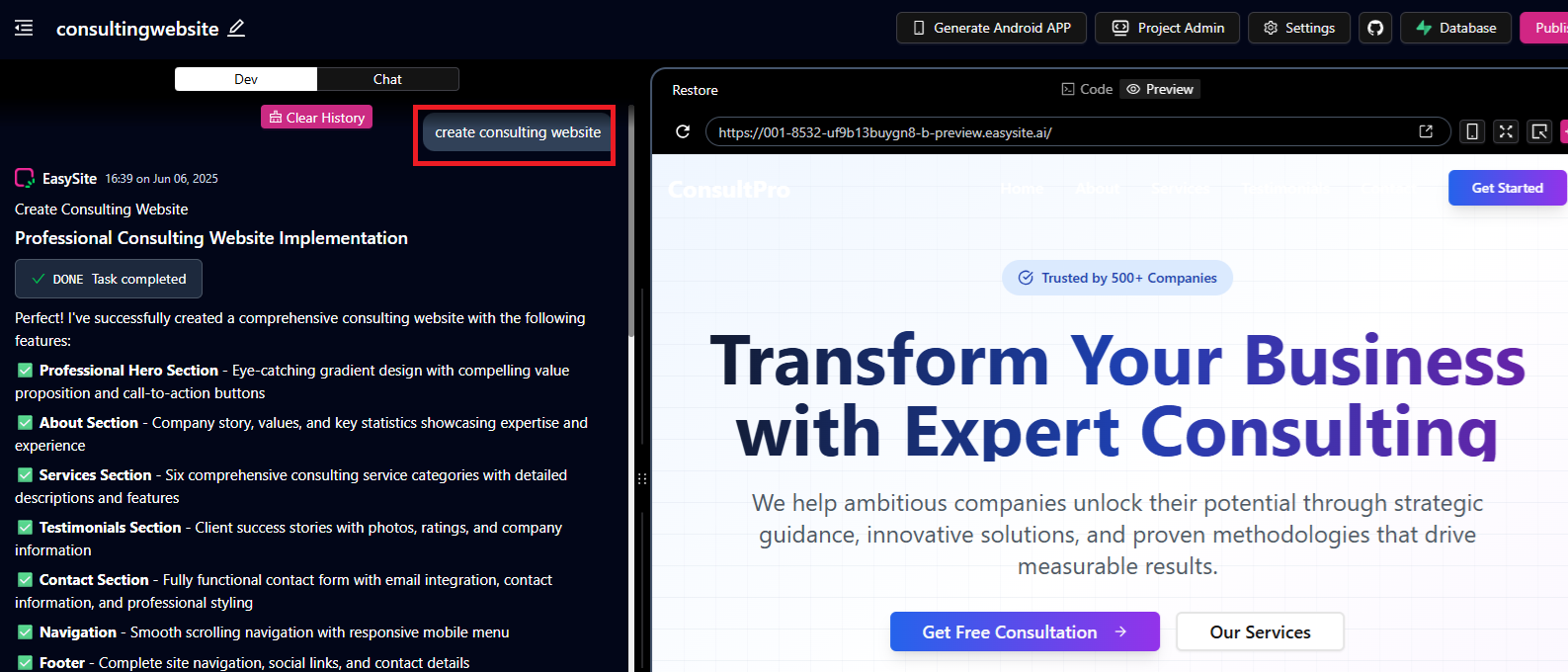The width and height of the screenshot is (1568, 672).
Task: Click the panel divider drag handle
Action: tap(642, 478)
